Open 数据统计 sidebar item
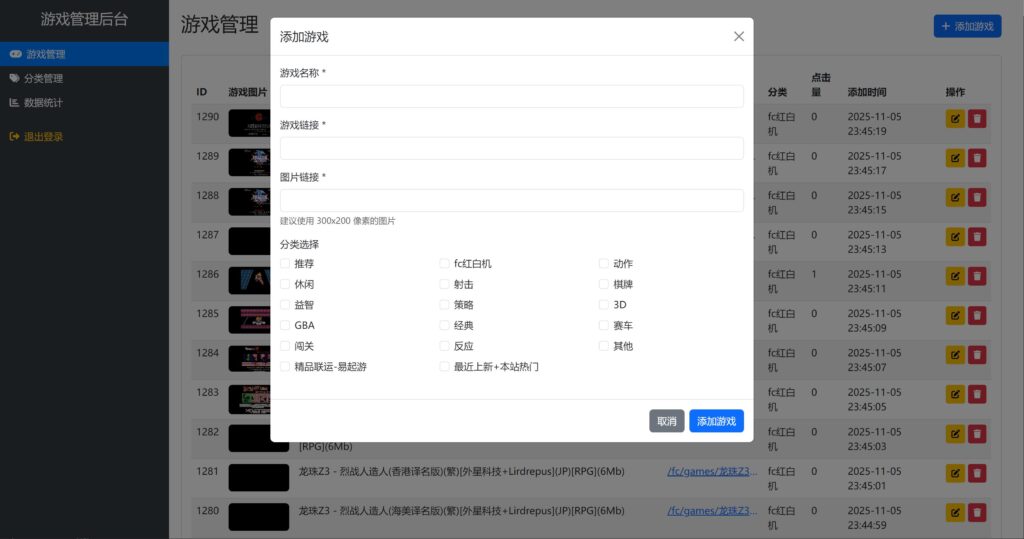Screen dimensions: 1024x539 [x=84, y=103]
